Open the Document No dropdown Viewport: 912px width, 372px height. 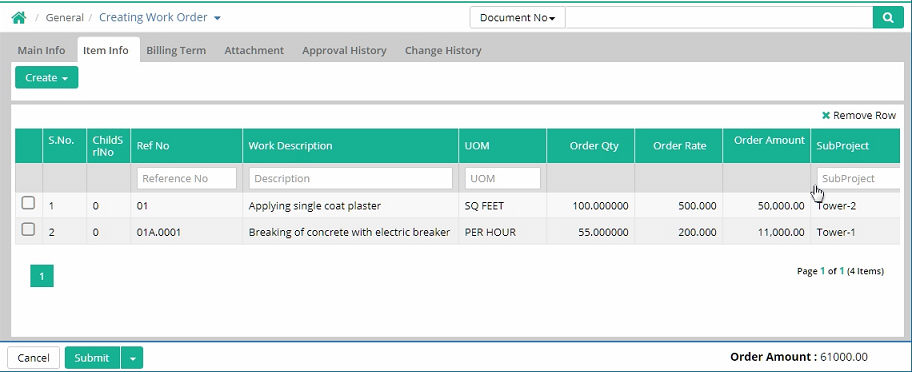pos(517,17)
